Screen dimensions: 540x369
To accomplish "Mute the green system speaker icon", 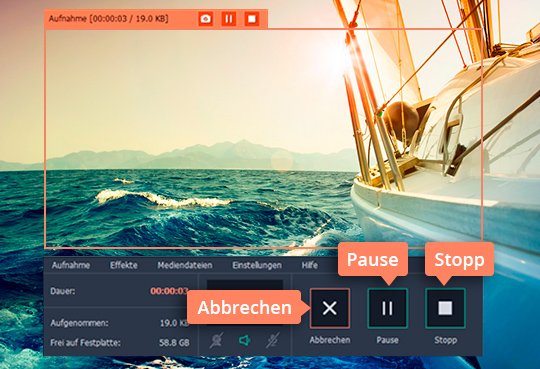I will pos(245,340).
